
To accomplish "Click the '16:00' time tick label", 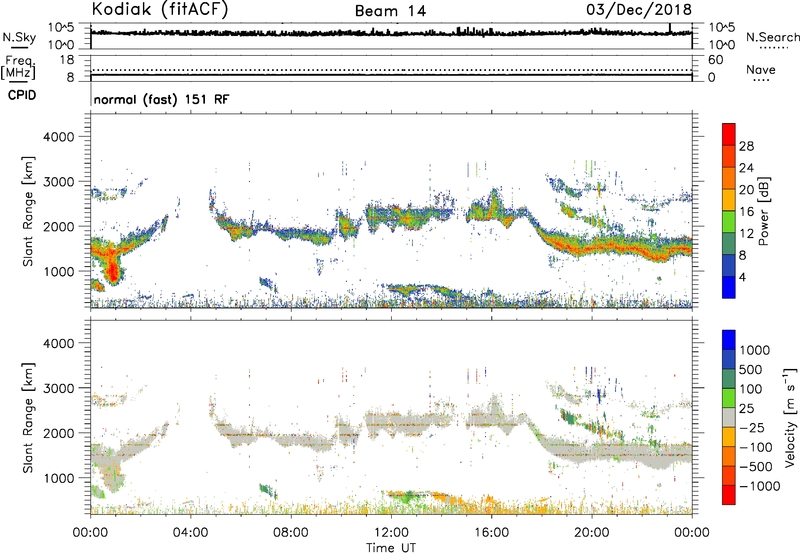I will click(491, 533).
